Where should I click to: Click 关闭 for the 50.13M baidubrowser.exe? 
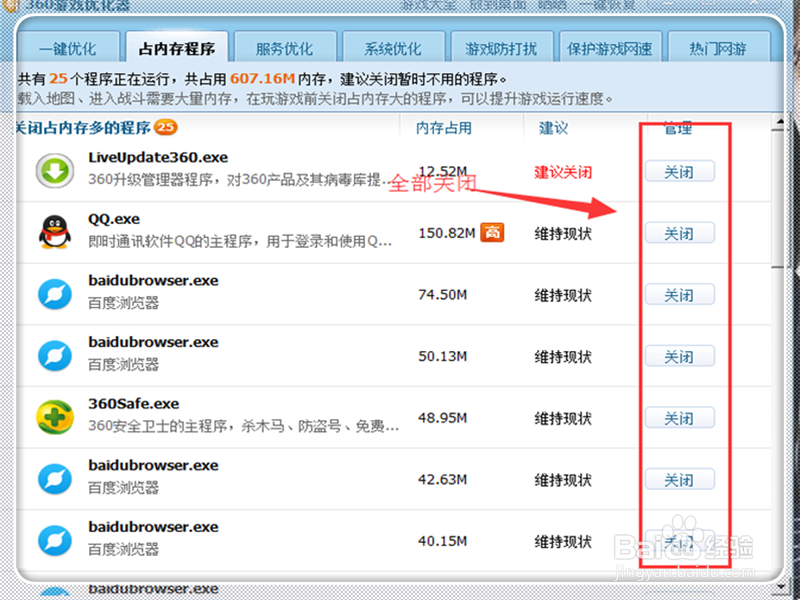pos(680,356)
